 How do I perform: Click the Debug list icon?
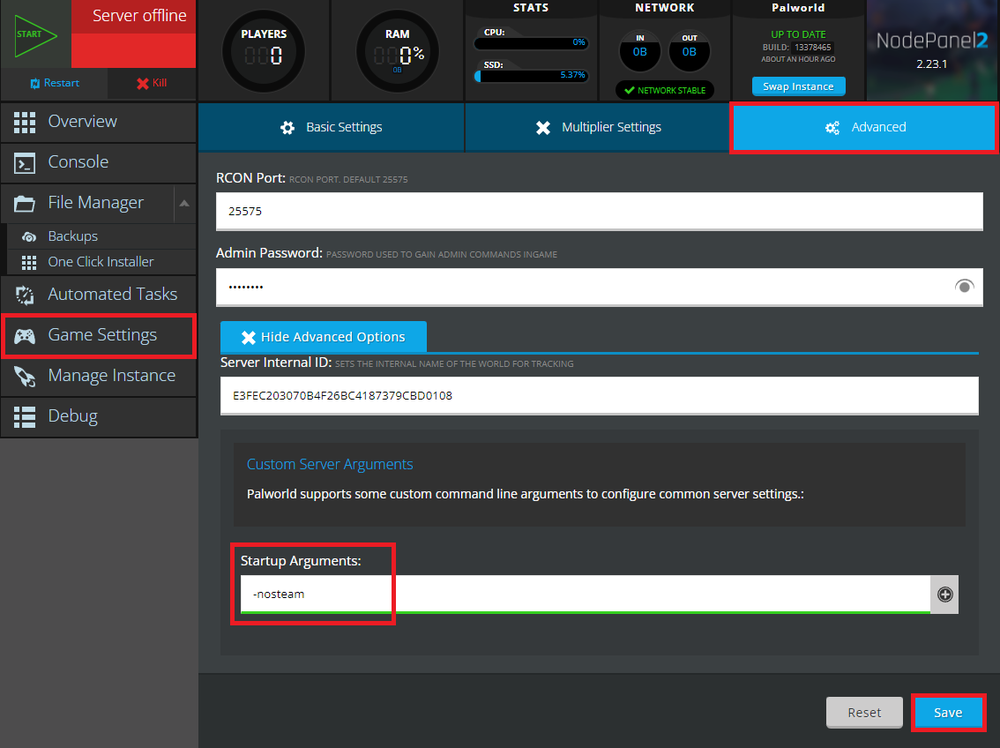tap(27, 417)
